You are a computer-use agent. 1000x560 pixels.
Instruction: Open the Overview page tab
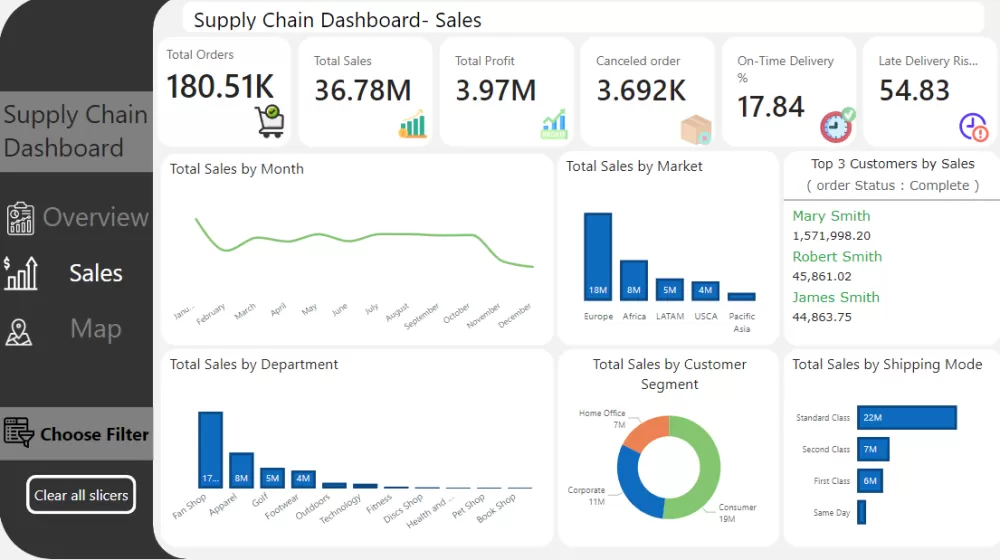coord(95,217)
